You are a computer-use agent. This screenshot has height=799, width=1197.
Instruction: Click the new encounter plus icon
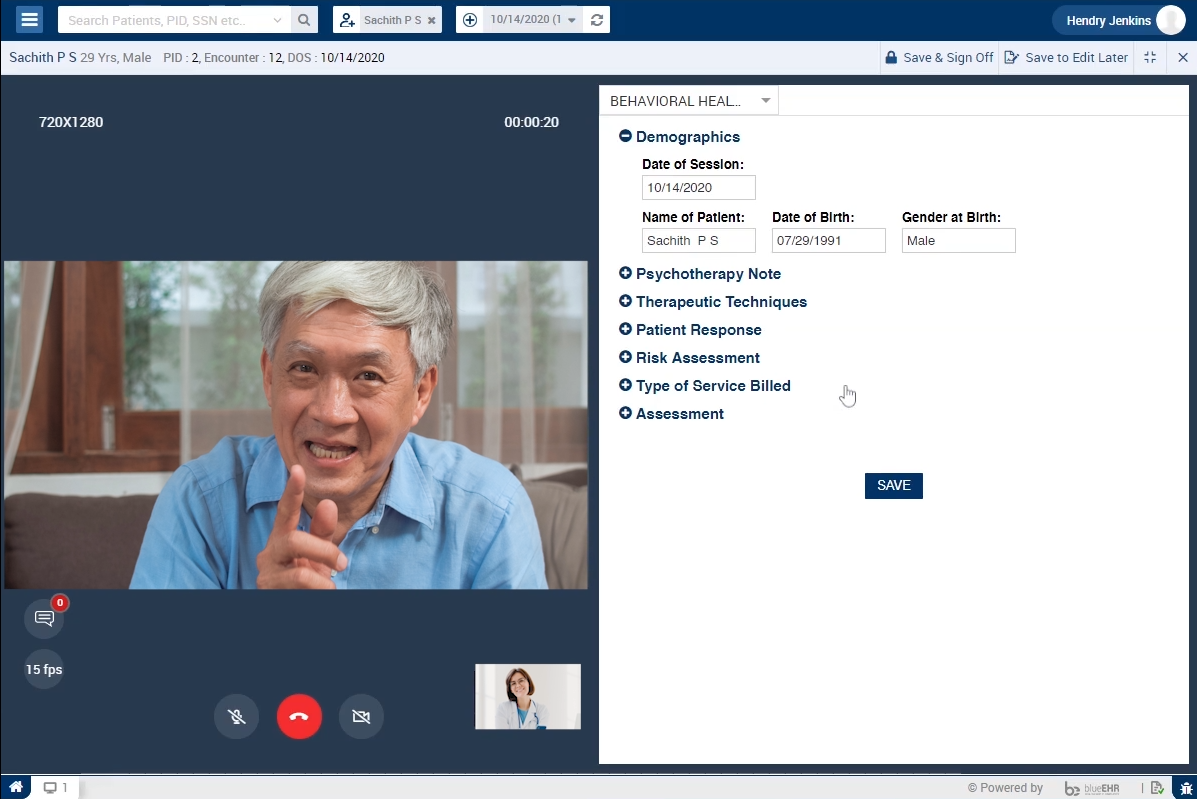[470, 20]
